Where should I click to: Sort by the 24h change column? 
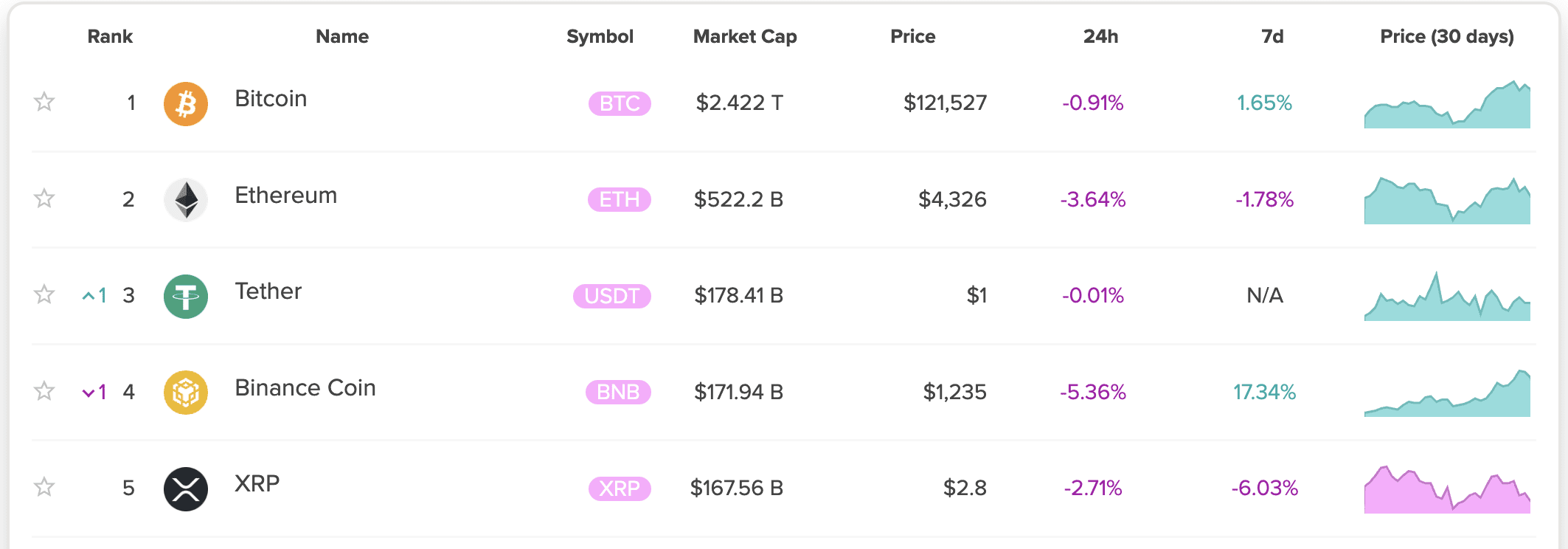point(1100,37)
